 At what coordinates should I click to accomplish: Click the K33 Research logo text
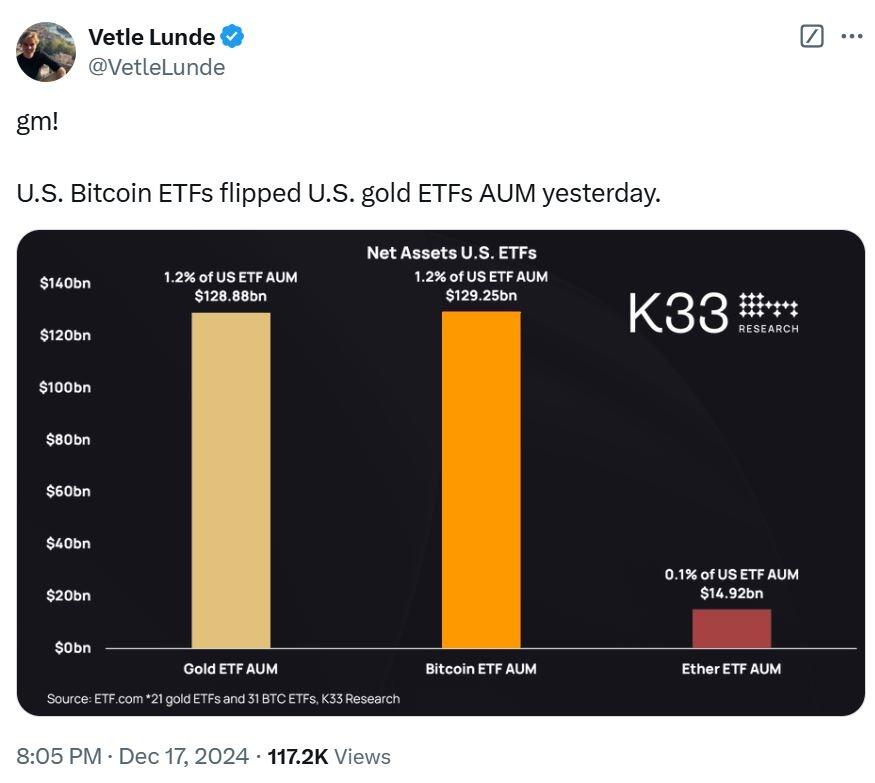(x=679, y=315)
